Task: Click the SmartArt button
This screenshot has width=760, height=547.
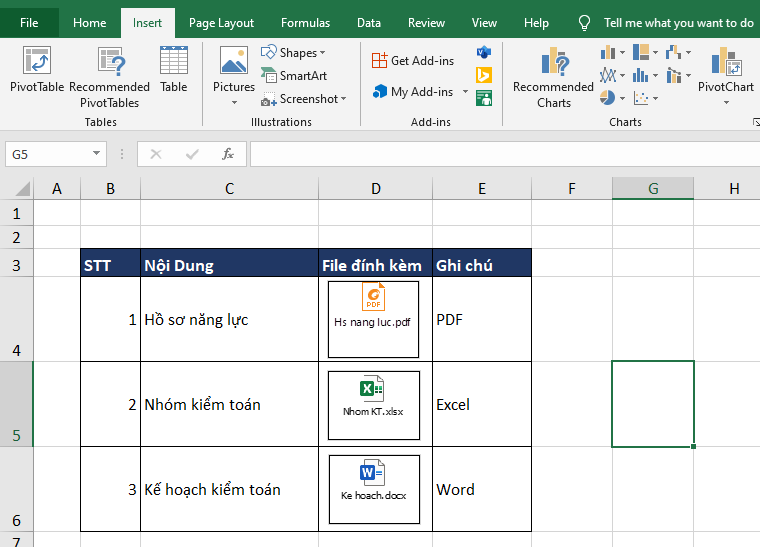Action: pyautogui.click(x=294, y=75)
